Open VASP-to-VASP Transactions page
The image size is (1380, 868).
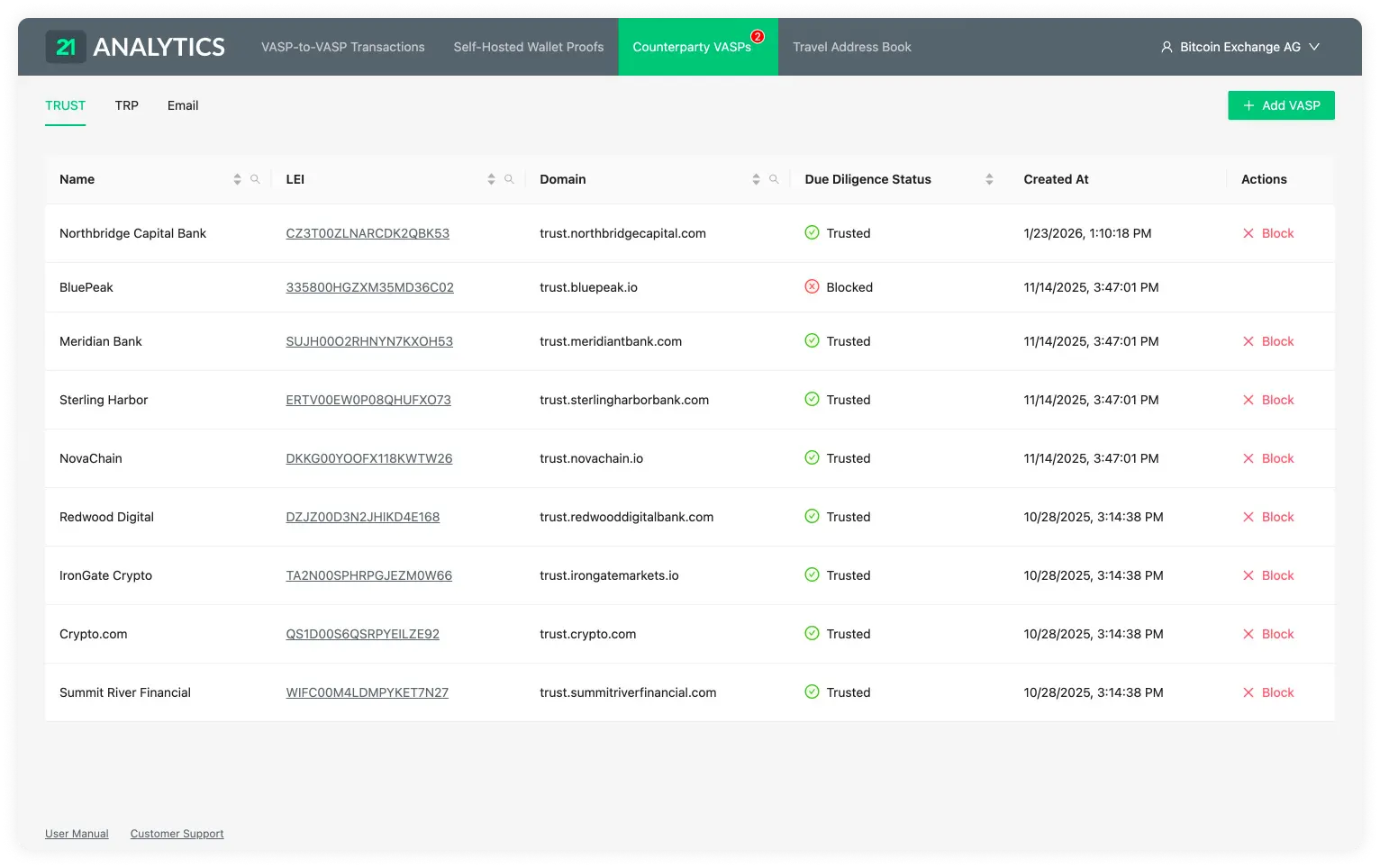pyautogui.click(x=342, y=47)
